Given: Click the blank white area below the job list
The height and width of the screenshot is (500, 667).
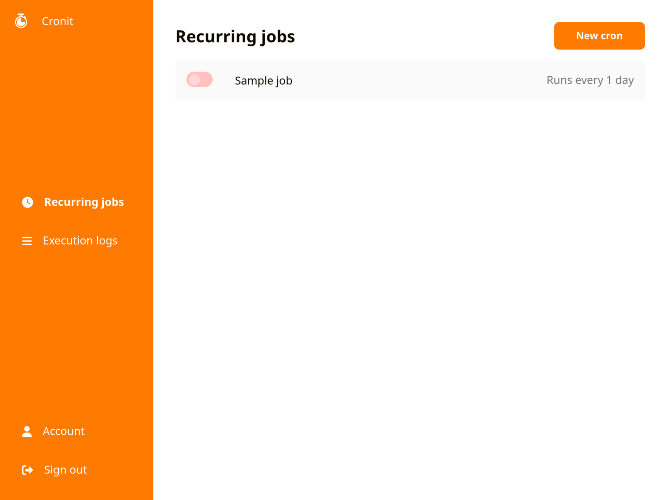Looking at the screenshot, I should point(410,300).
